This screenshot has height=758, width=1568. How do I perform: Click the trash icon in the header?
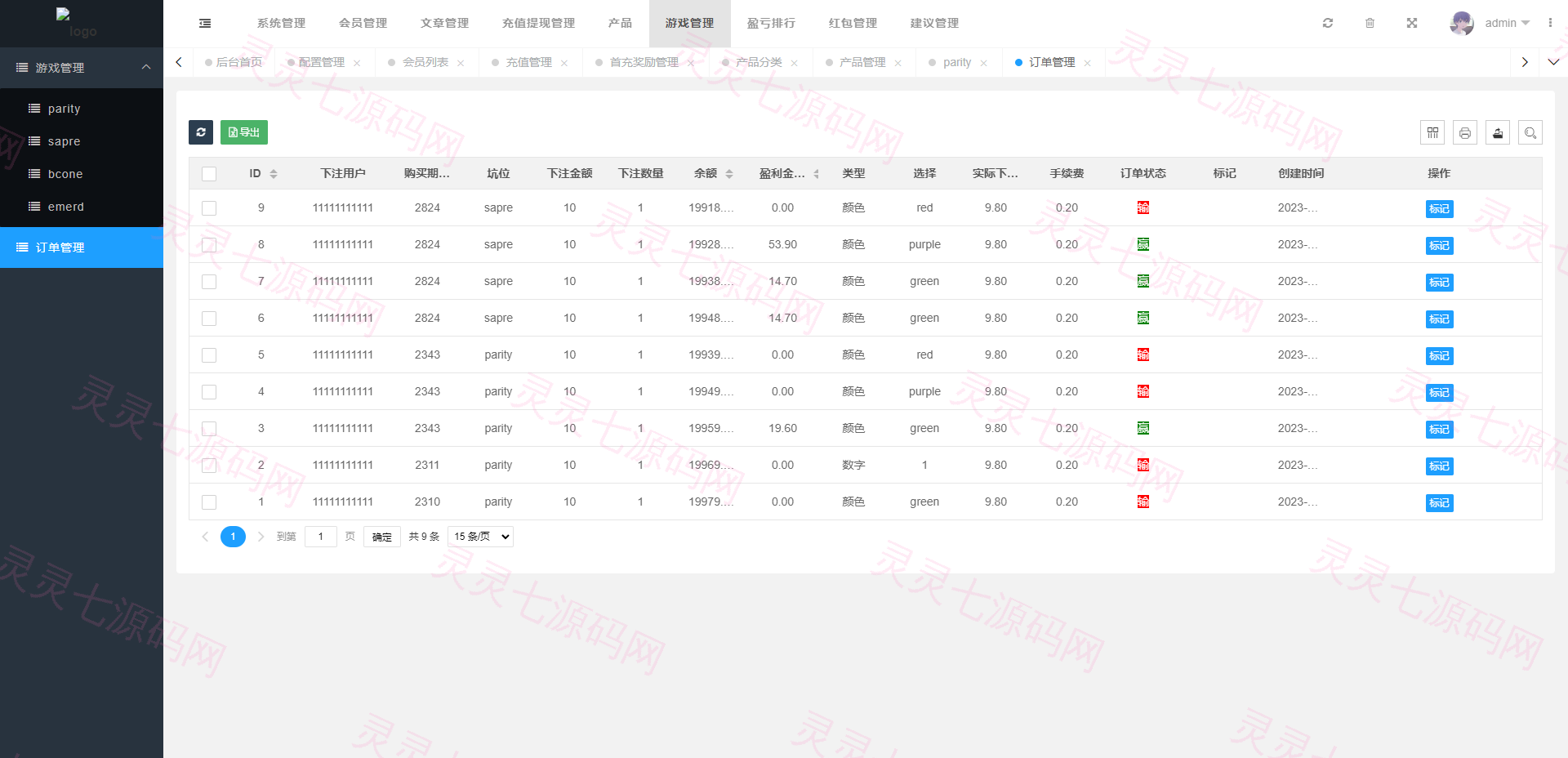coord(1370,23)
